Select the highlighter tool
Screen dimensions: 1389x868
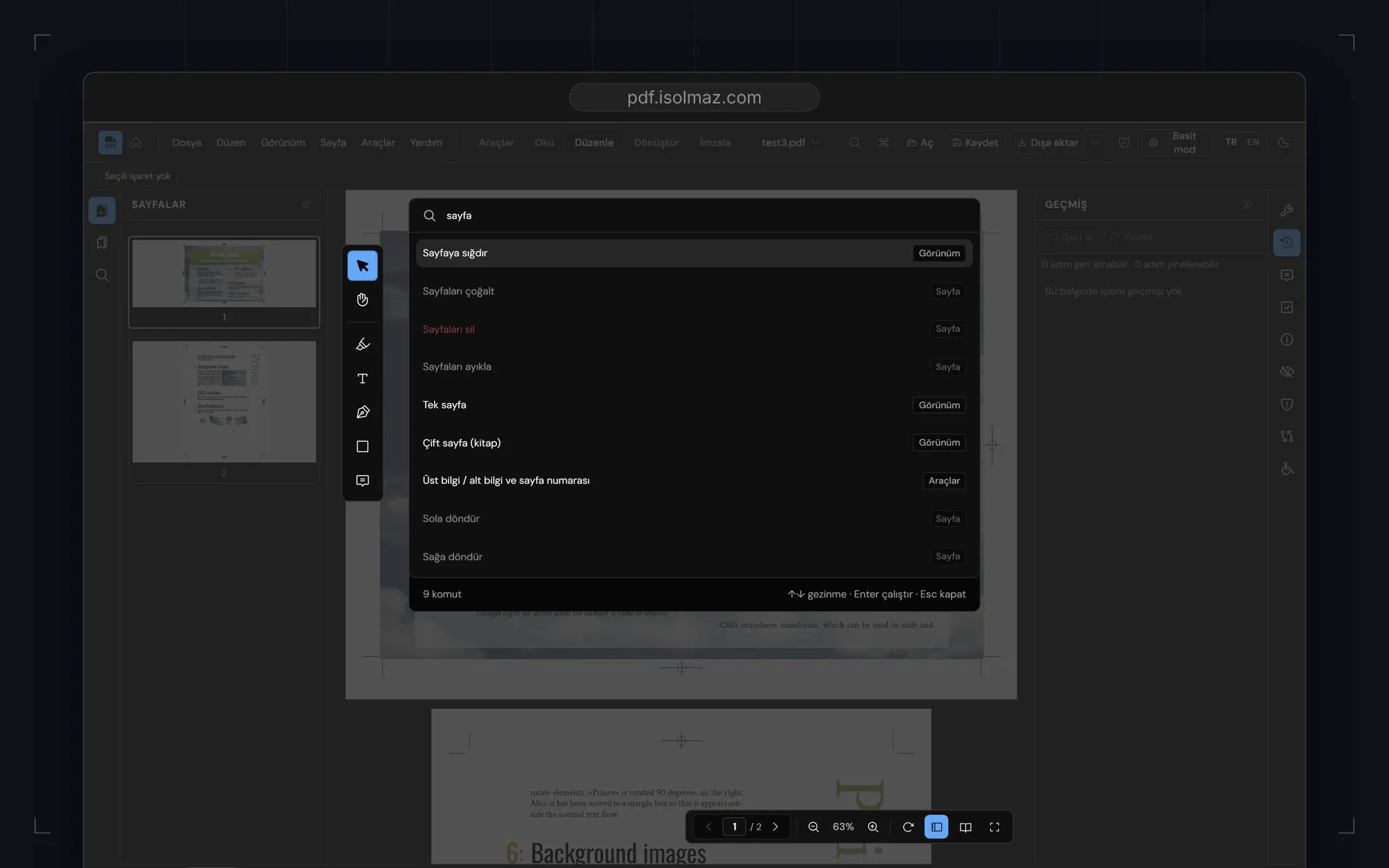click(363, 344)
